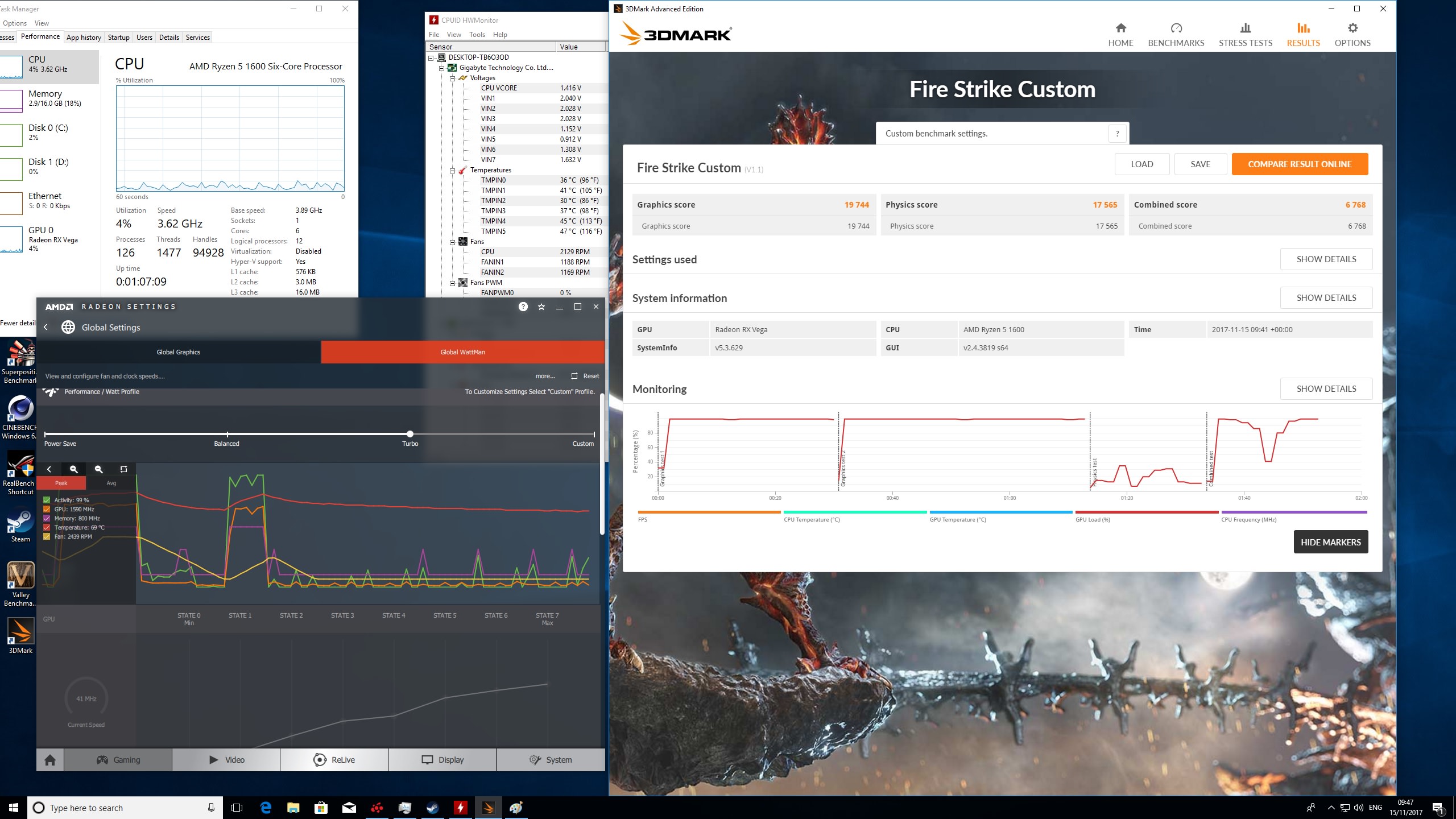Toggle the GPU MHz graph checkbox
Viewport: 1456px width, 819px height.
pos(47,510)
